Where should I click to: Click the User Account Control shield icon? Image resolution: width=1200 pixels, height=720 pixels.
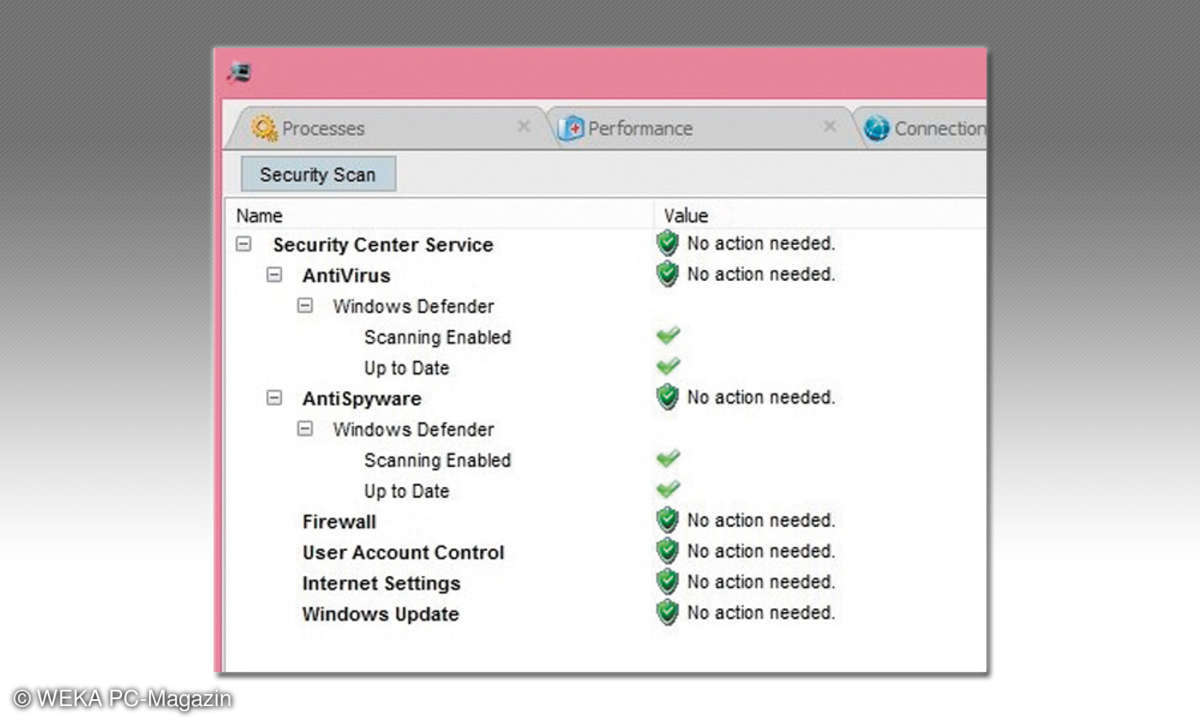tap(667, 551)
